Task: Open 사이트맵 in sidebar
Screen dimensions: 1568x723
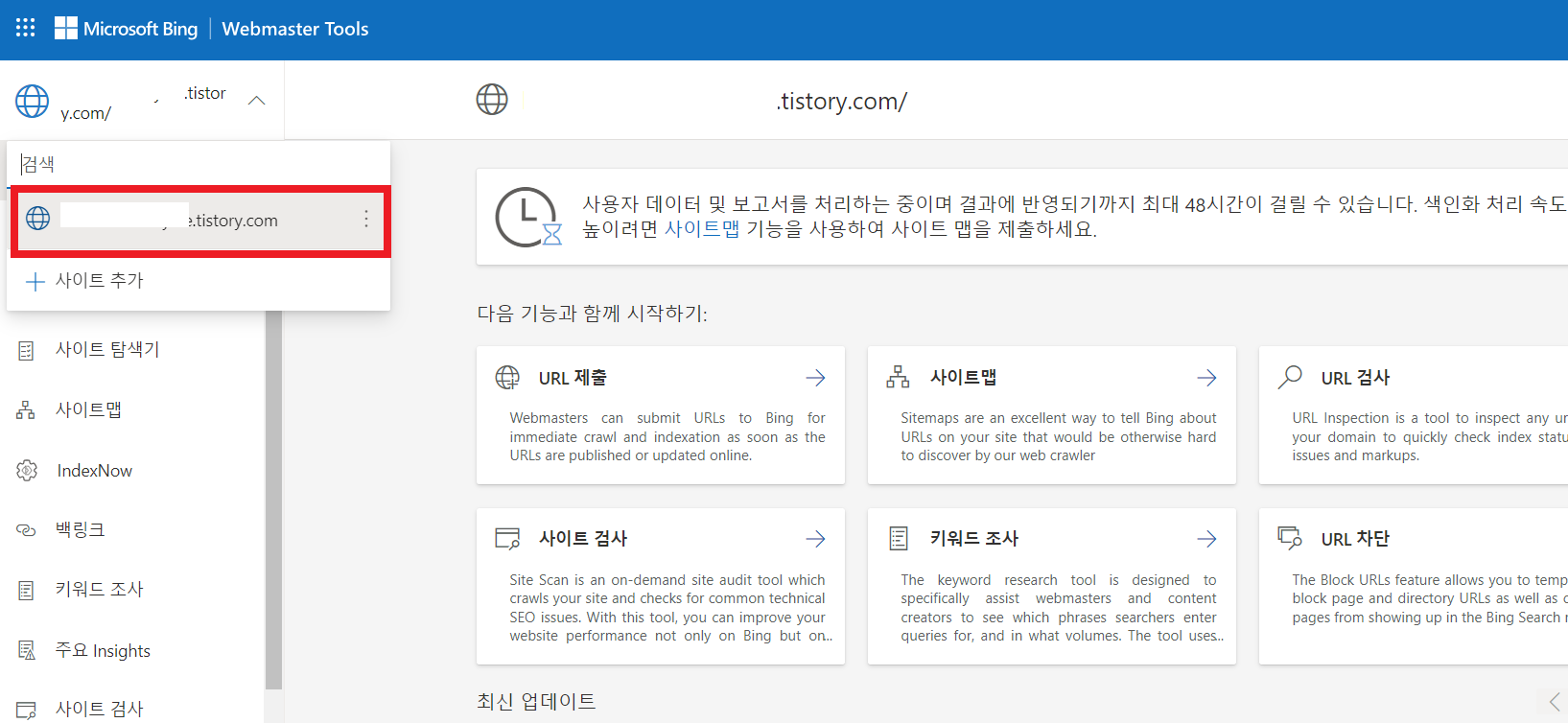Action: coord(88,410)
